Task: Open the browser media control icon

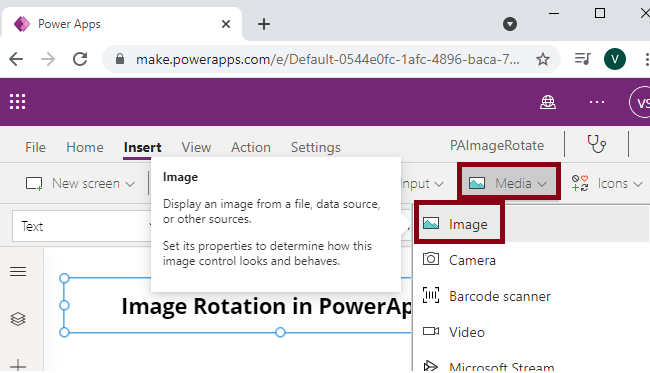Action: coord(582,59)
